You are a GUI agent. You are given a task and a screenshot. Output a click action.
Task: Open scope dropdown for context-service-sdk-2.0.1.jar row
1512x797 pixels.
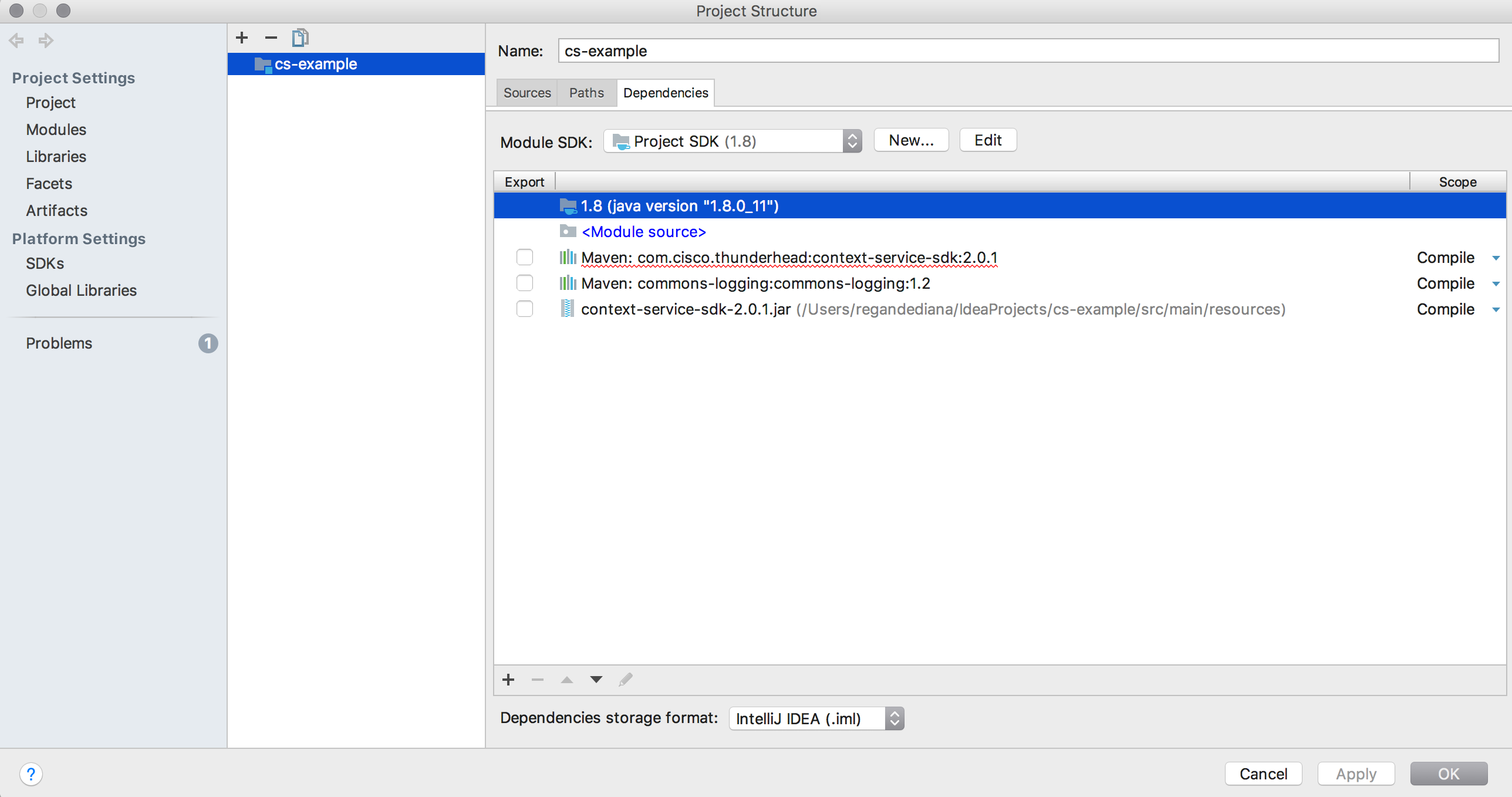tap(1496, 310)
